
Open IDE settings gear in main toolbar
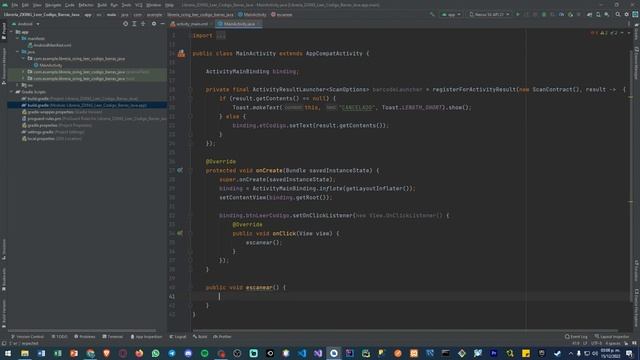click(x=627, y=14)
